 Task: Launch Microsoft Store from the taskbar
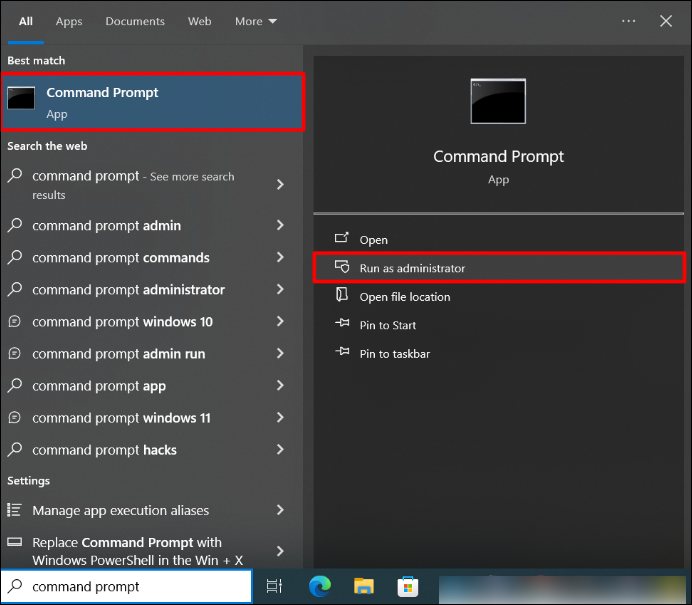tap(408, 587)
